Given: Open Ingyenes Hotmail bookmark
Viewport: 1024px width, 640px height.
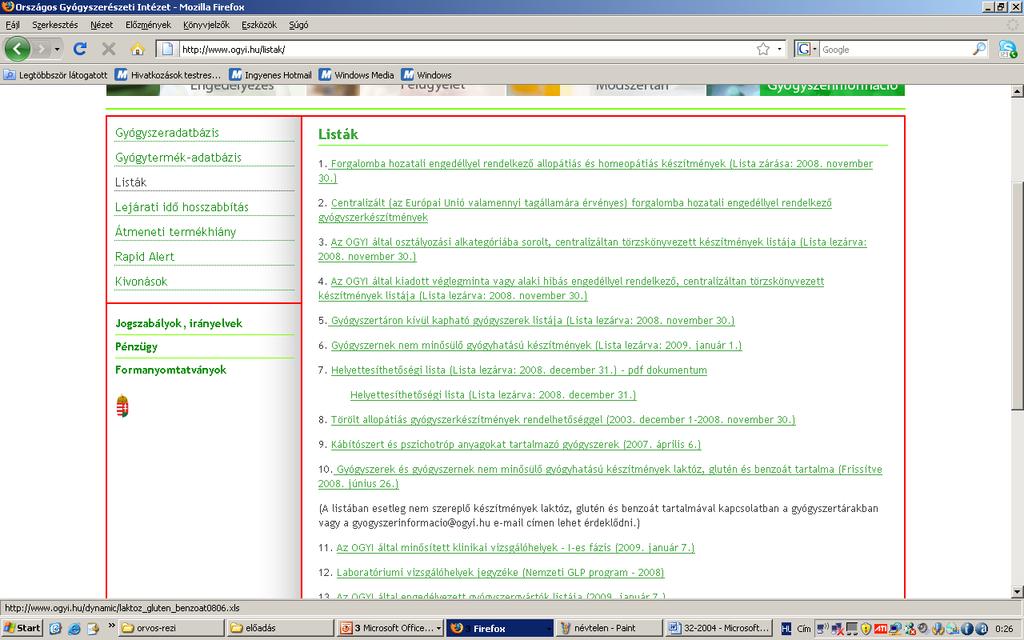Looking at the screenshot, I should [270, 75].
